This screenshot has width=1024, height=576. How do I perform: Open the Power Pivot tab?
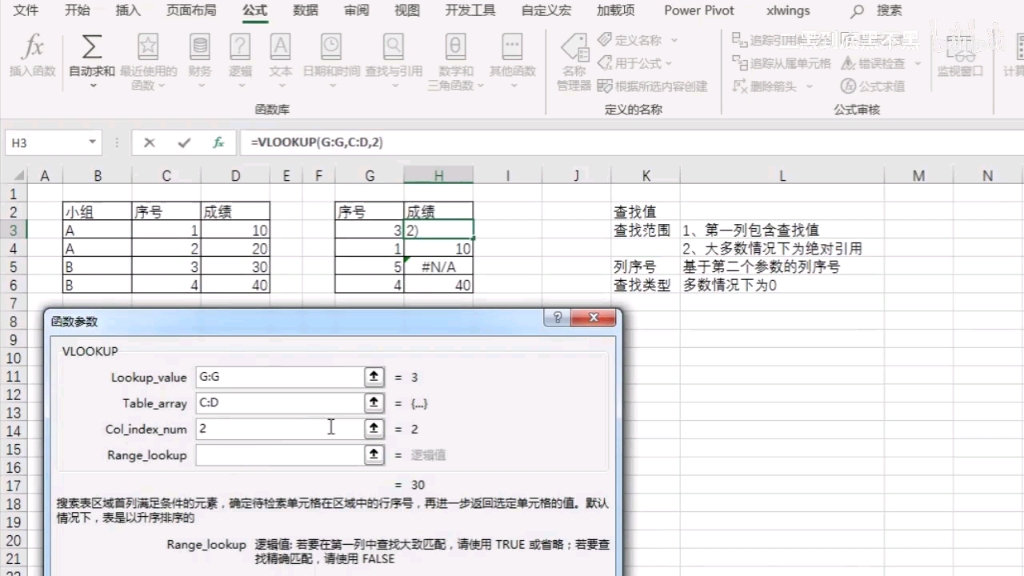pos(698,11)
